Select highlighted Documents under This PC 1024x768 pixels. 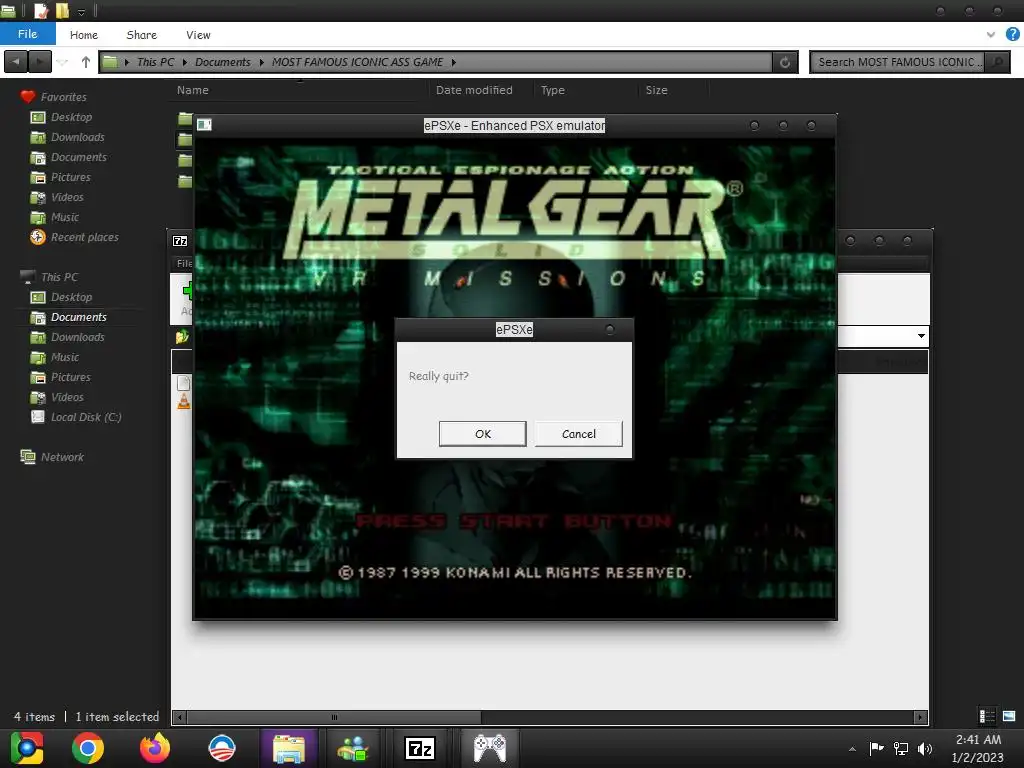78,317
